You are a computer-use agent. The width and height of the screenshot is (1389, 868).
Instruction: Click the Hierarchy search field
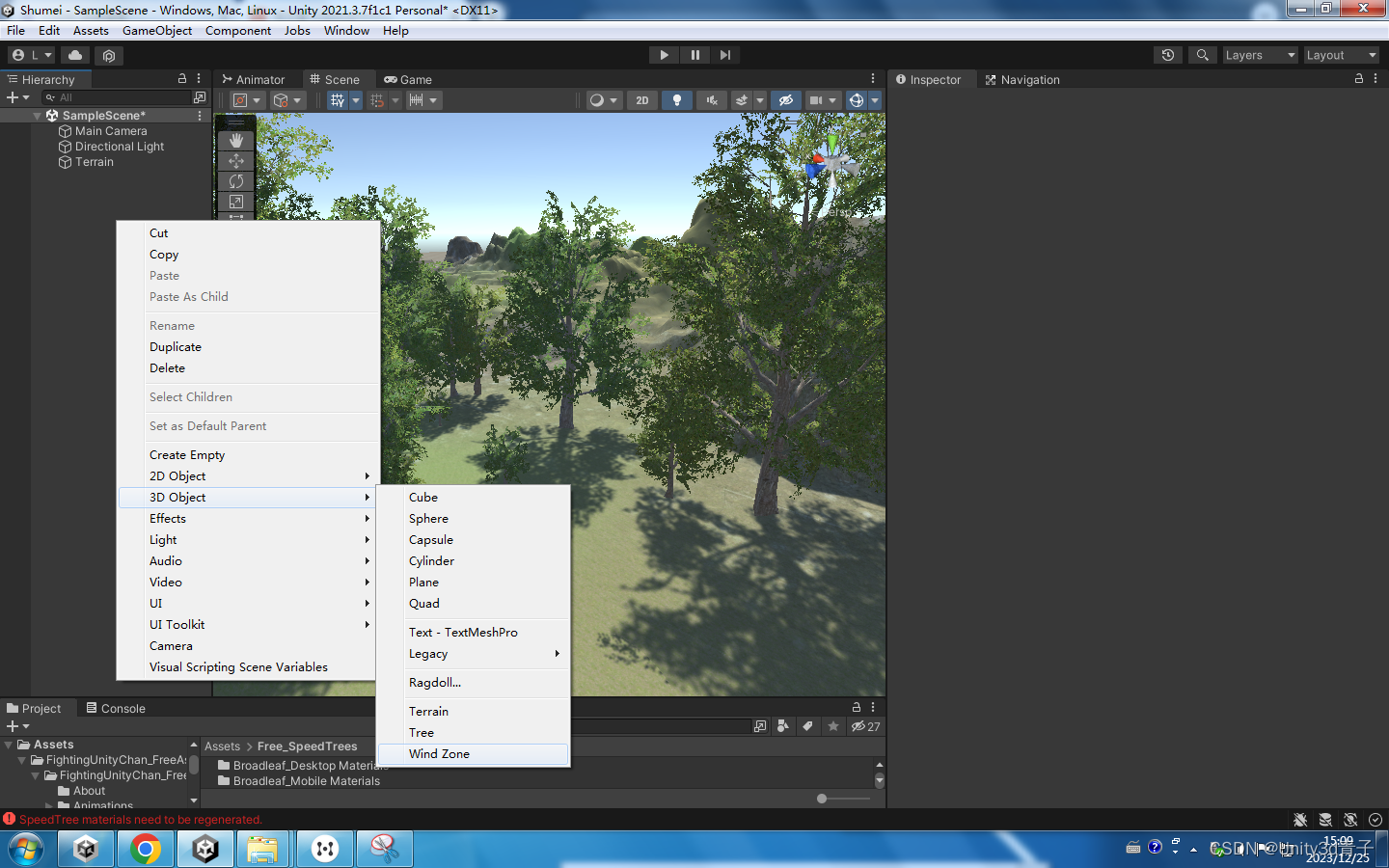117,97
